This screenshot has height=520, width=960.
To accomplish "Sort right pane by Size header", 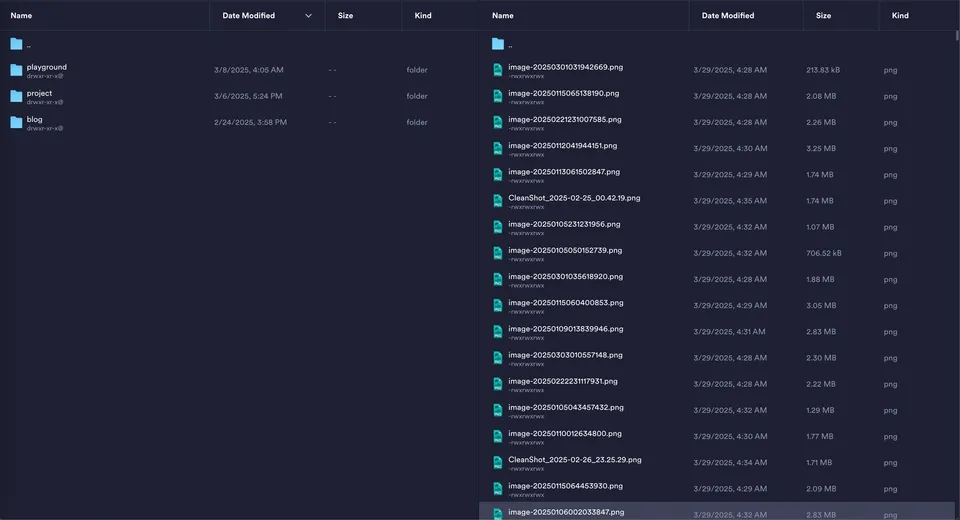I will (823, 16).
